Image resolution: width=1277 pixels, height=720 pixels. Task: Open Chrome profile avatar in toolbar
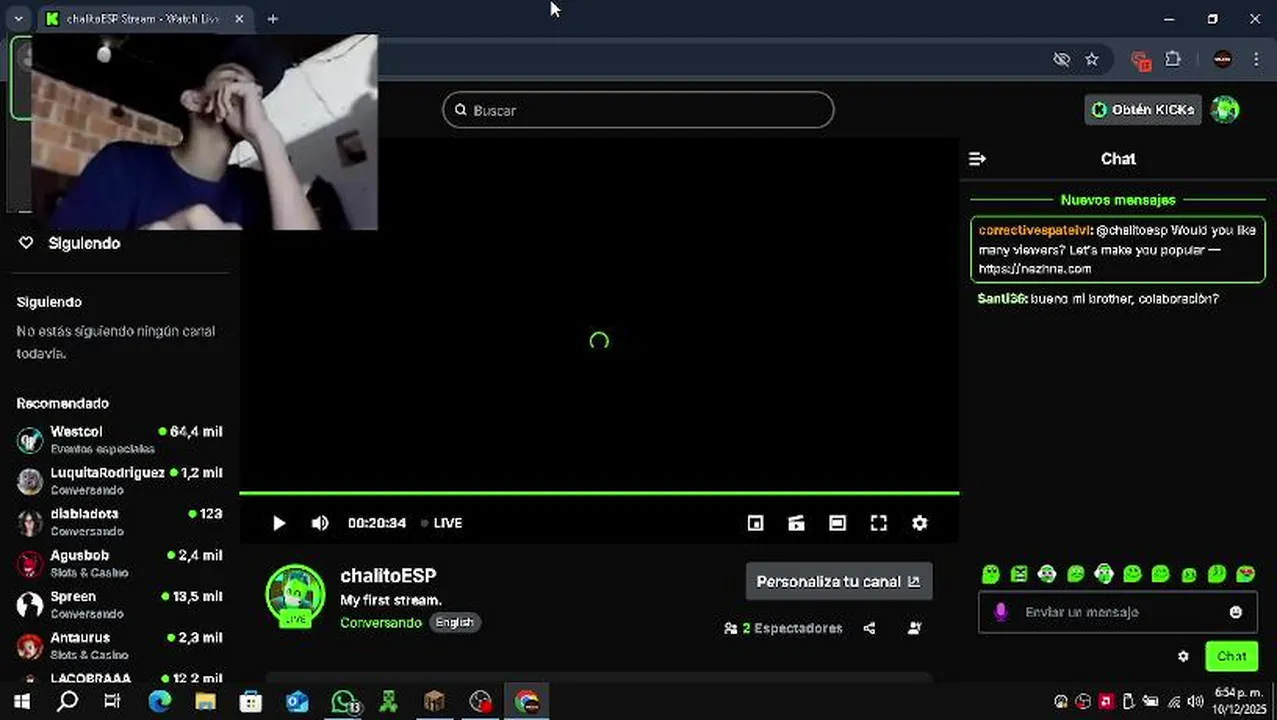point(1222,60)
